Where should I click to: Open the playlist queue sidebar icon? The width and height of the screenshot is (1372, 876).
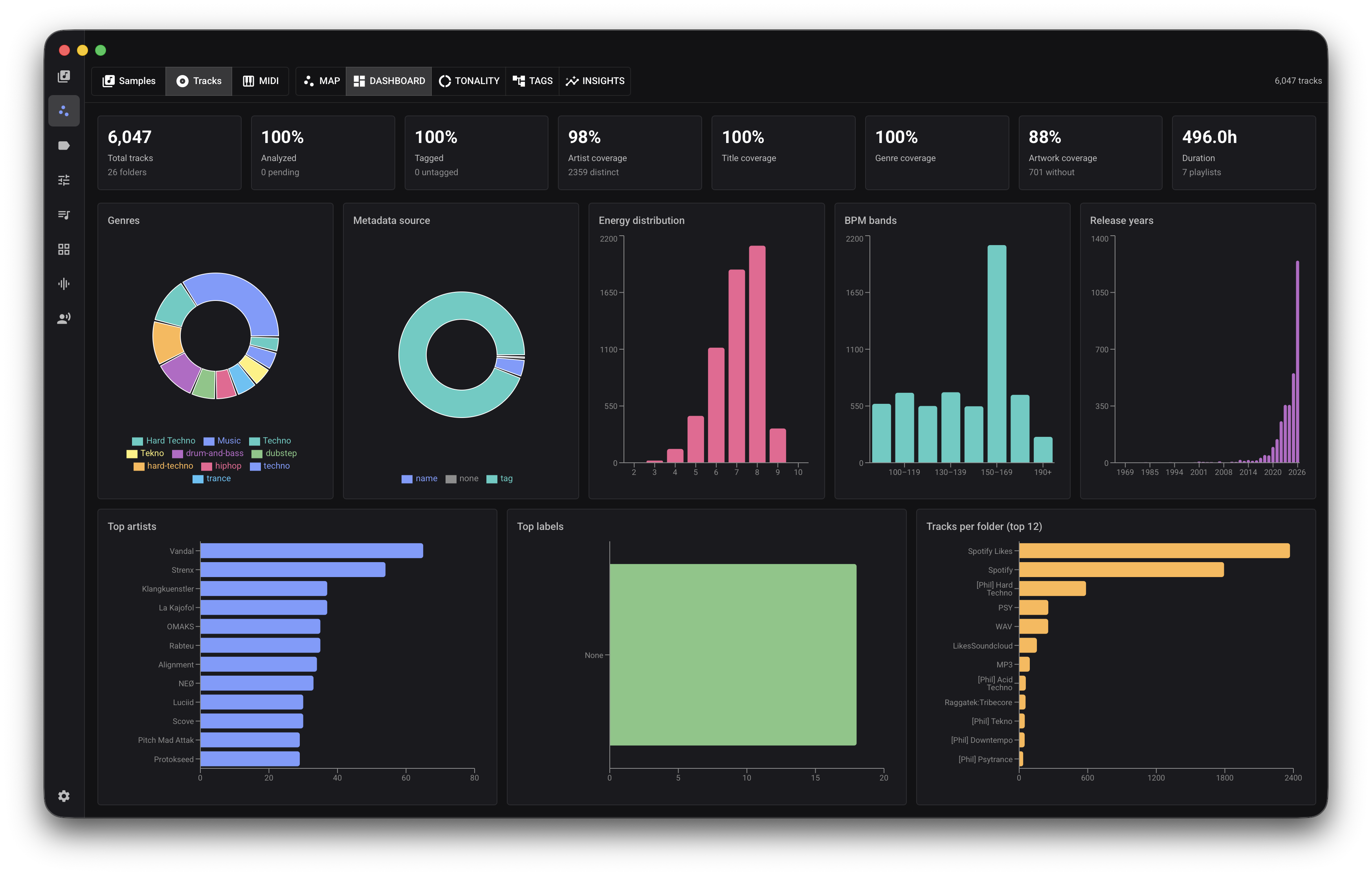pyautogui.click(x=64, y=215)
